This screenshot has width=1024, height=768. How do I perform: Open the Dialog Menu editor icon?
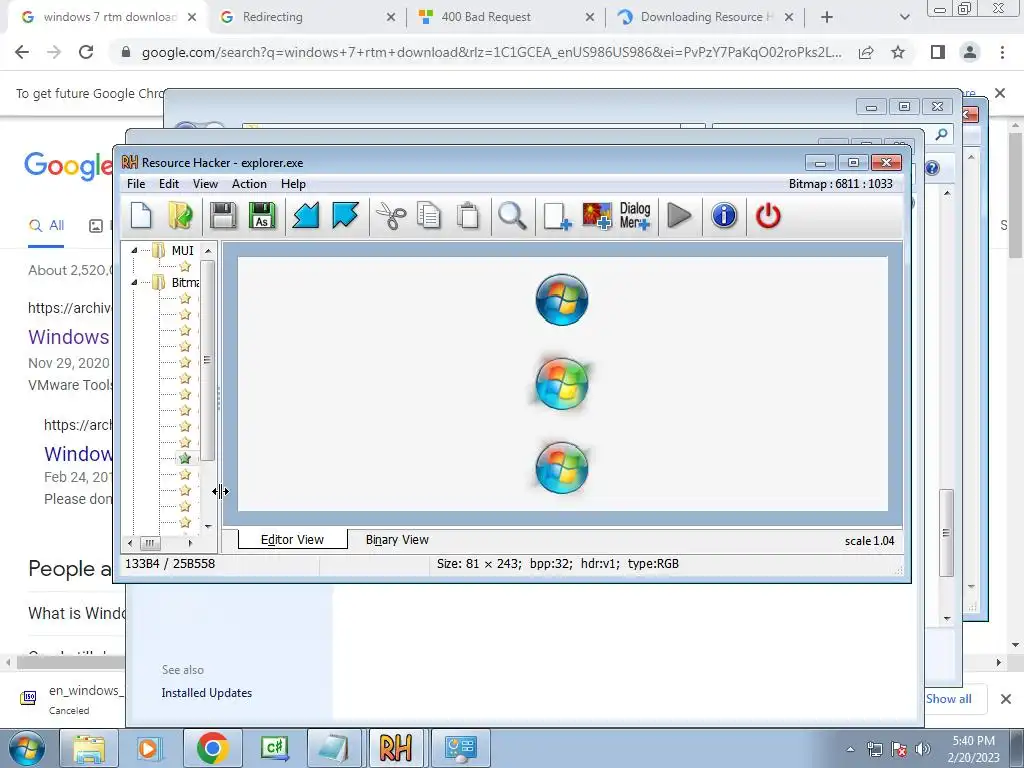635,216
